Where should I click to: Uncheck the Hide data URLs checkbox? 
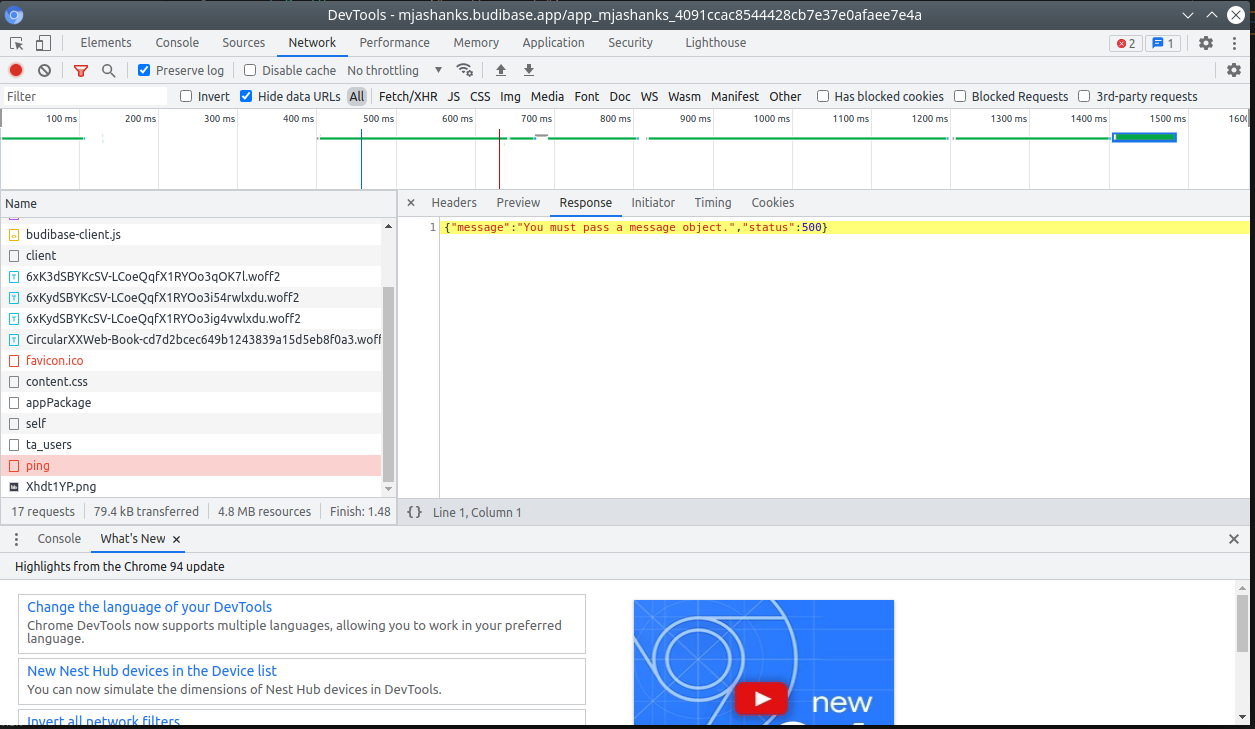click(x=246, y=96)
